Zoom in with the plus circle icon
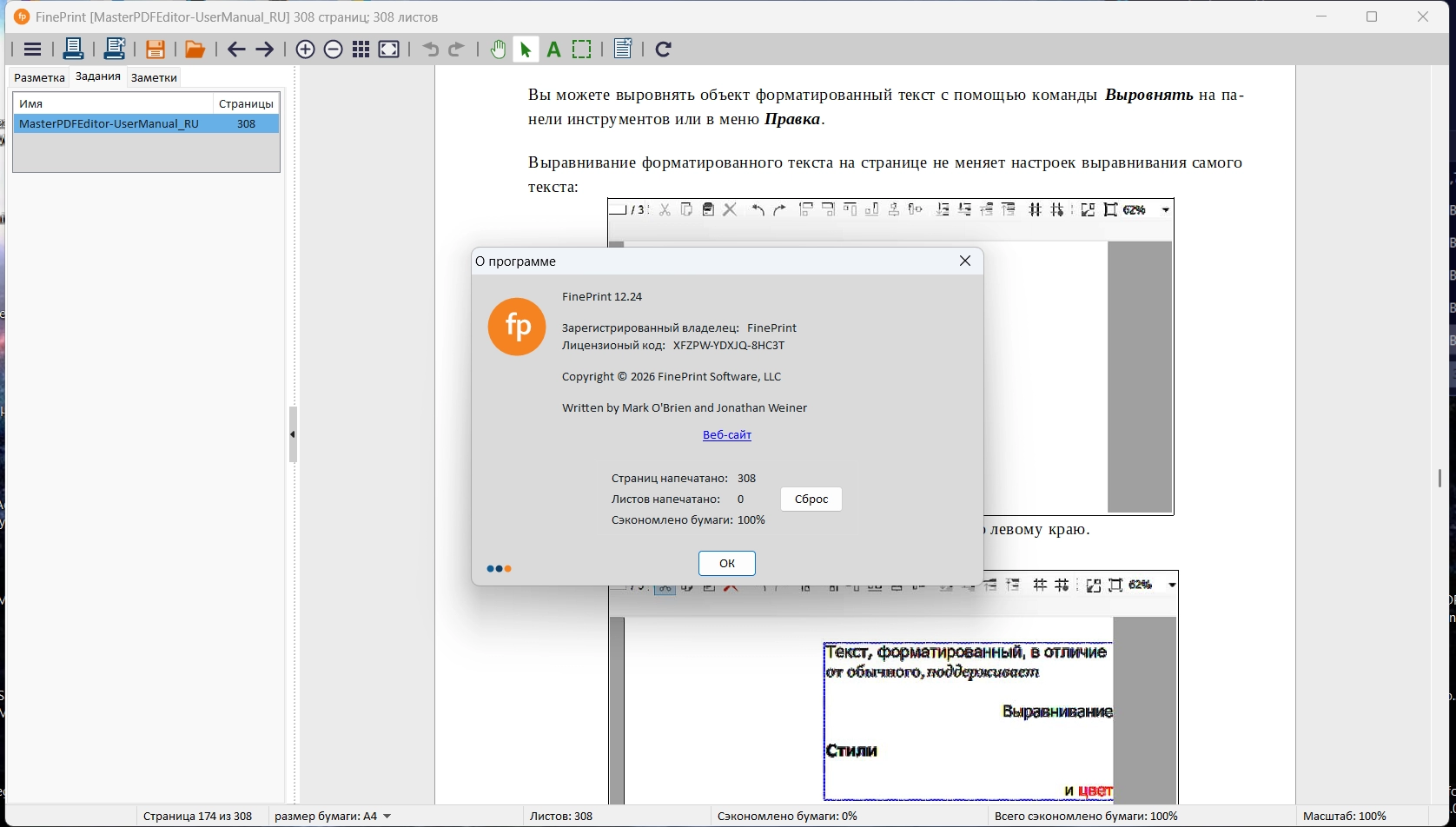1456x827 pixels. point(305,50)
